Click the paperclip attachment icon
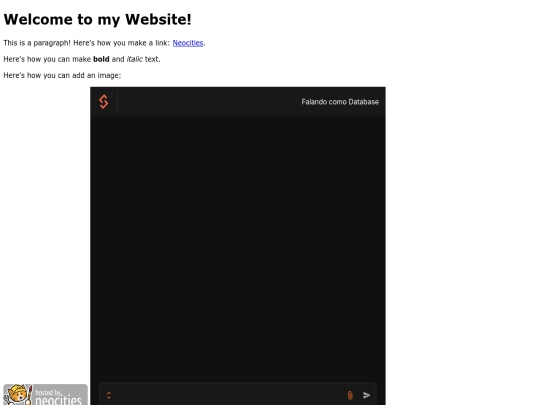 pyautogui.click(x=350, y=395)
